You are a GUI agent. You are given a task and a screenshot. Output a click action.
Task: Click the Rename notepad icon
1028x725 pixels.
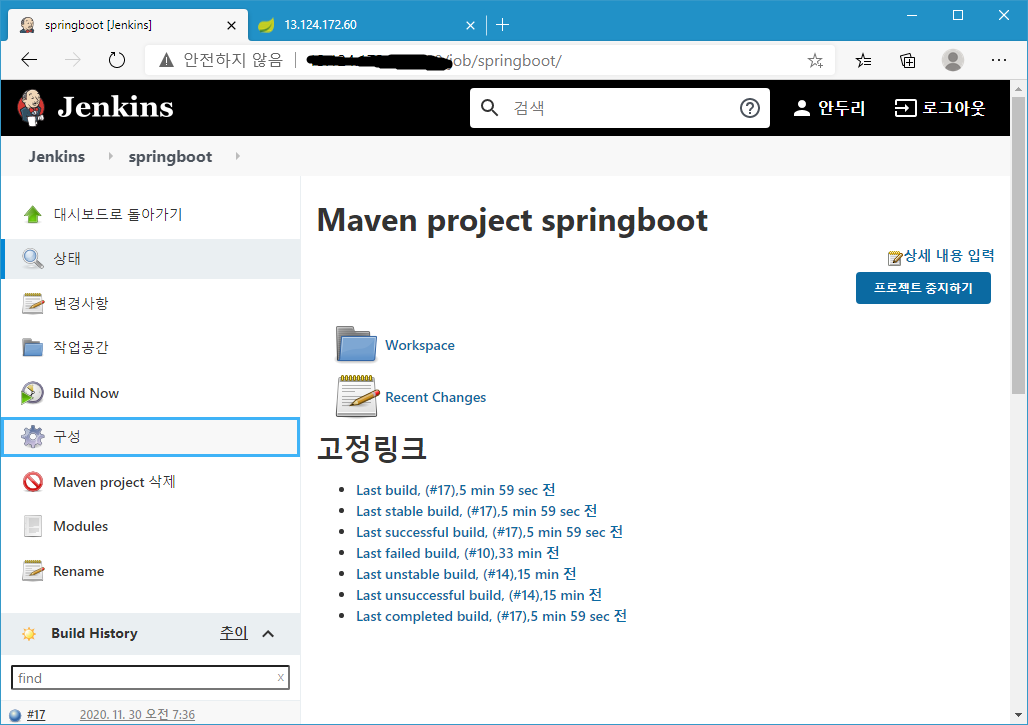click(x=32, y=571)
